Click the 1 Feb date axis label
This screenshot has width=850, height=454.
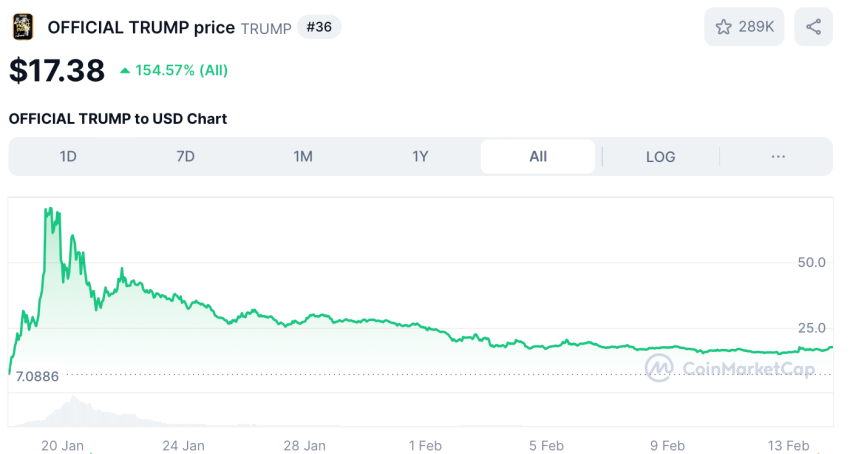point(425,446)
